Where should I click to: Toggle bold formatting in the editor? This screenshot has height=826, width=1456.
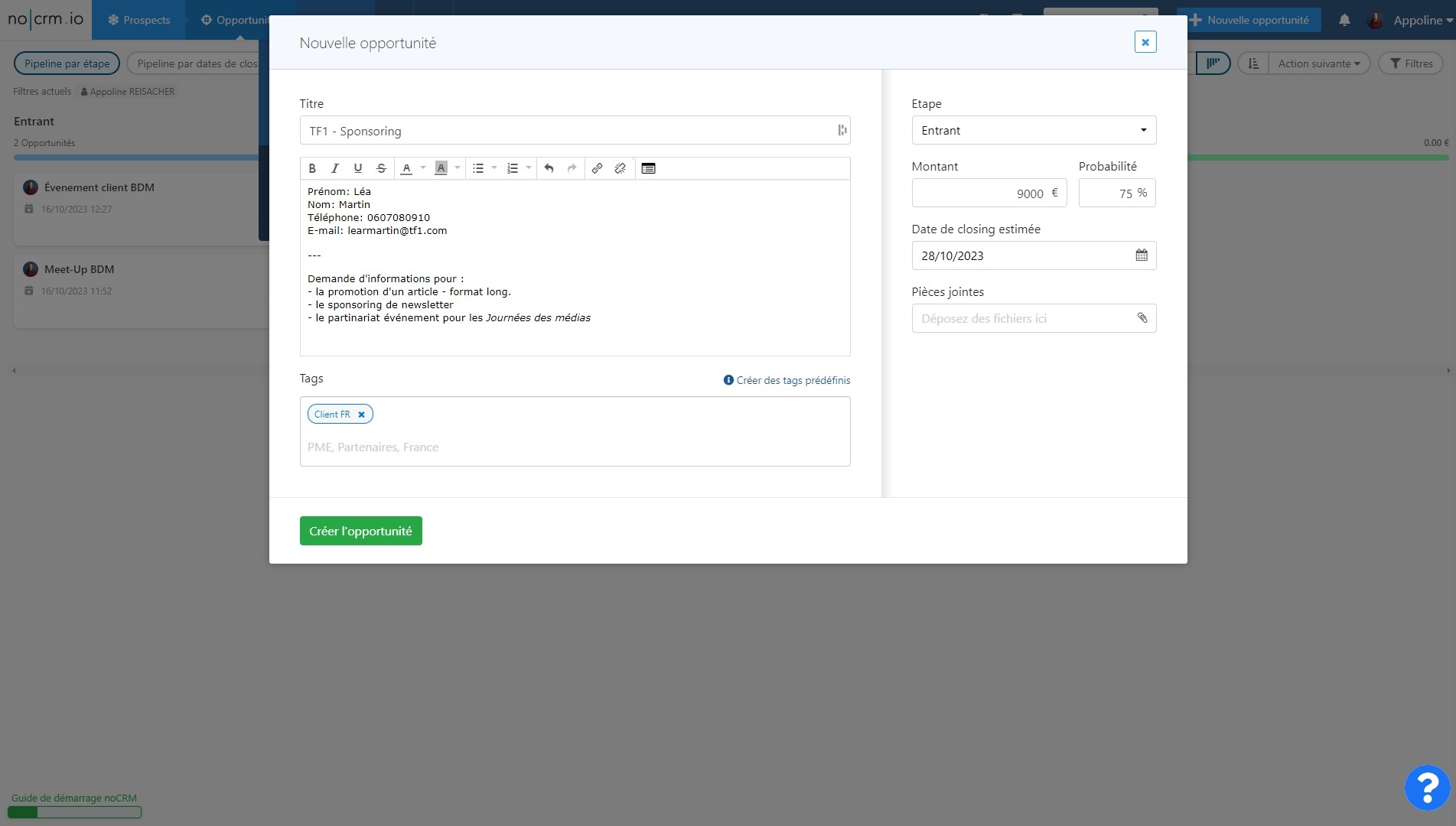tap(312, 168)
